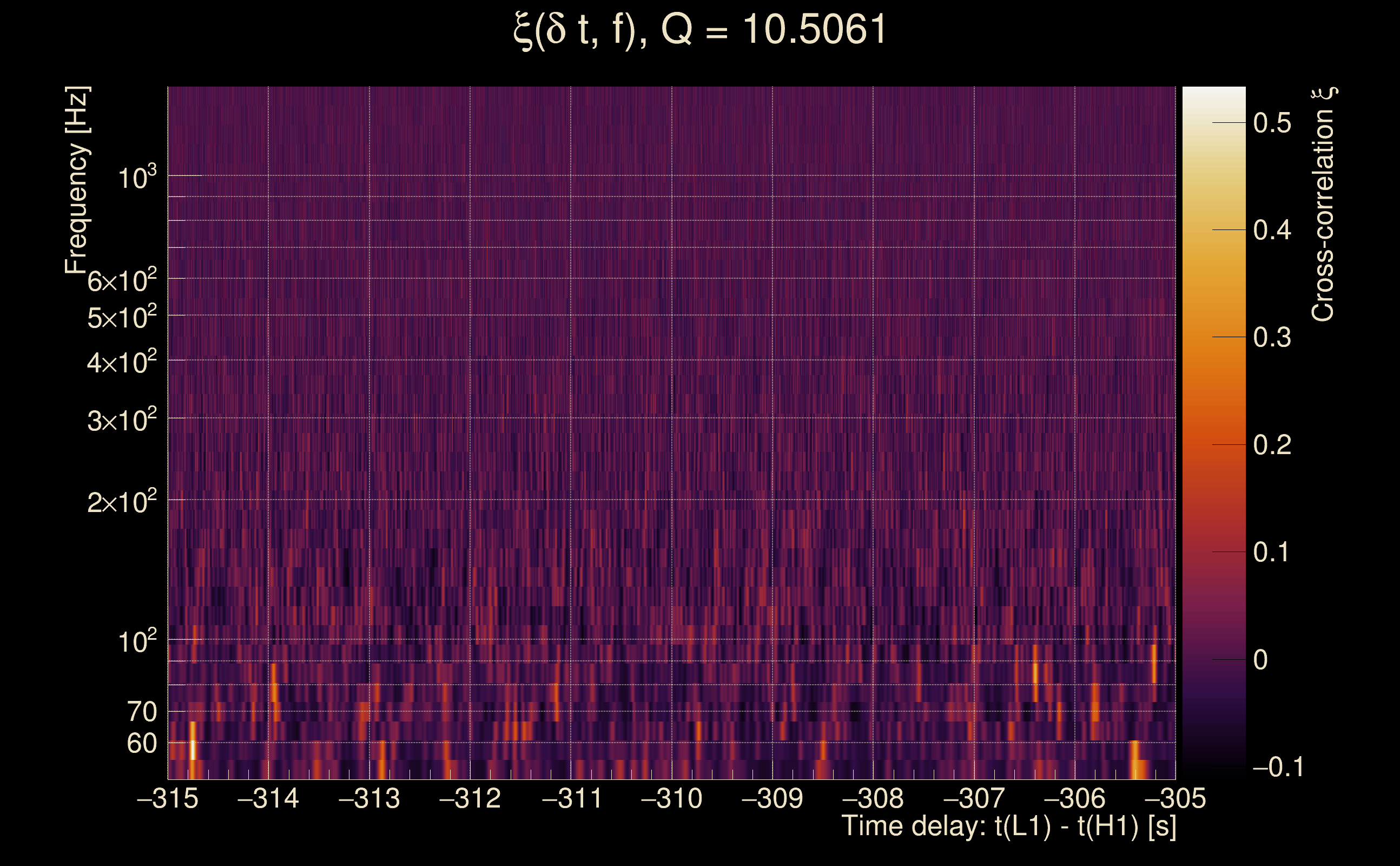Click the -315 tick label on x-axis

(168, 798)
